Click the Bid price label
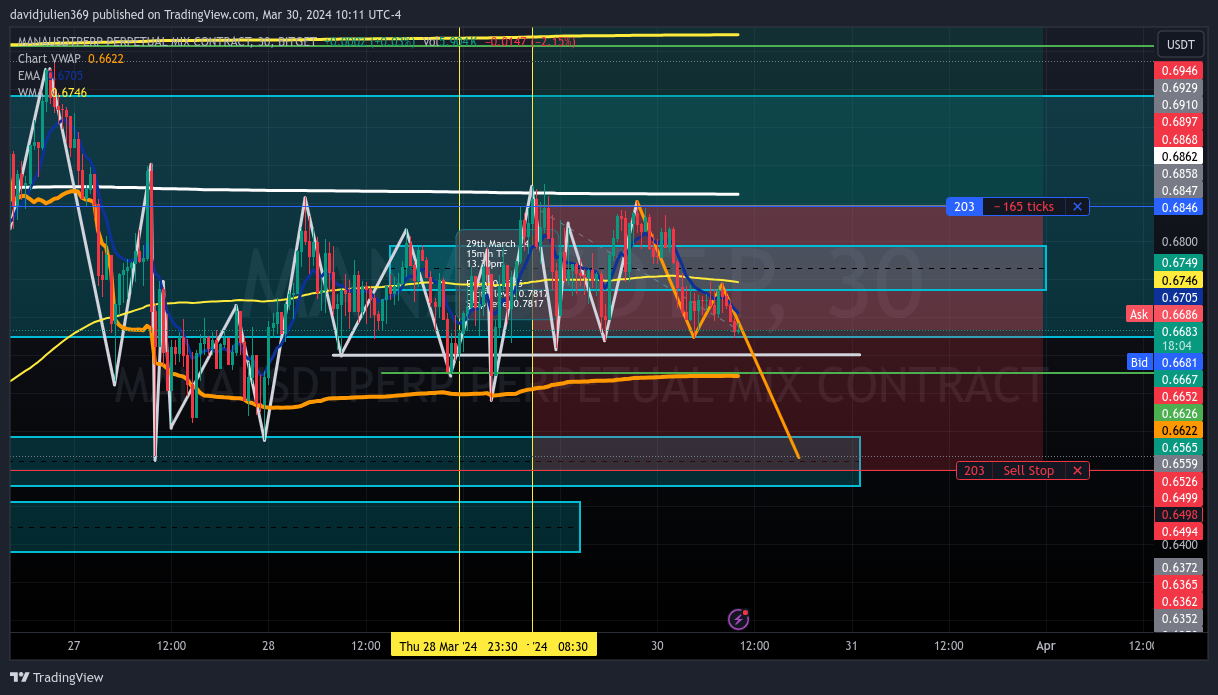 pyautogui.click(x=1139, y=362)
